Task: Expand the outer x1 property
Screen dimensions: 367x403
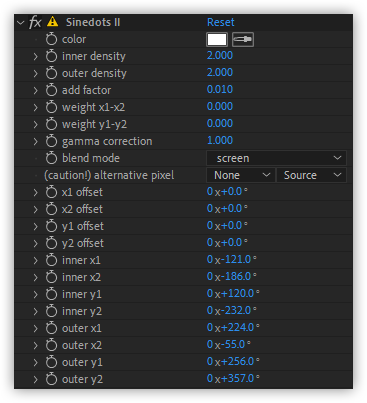Action: pos(35,328)
